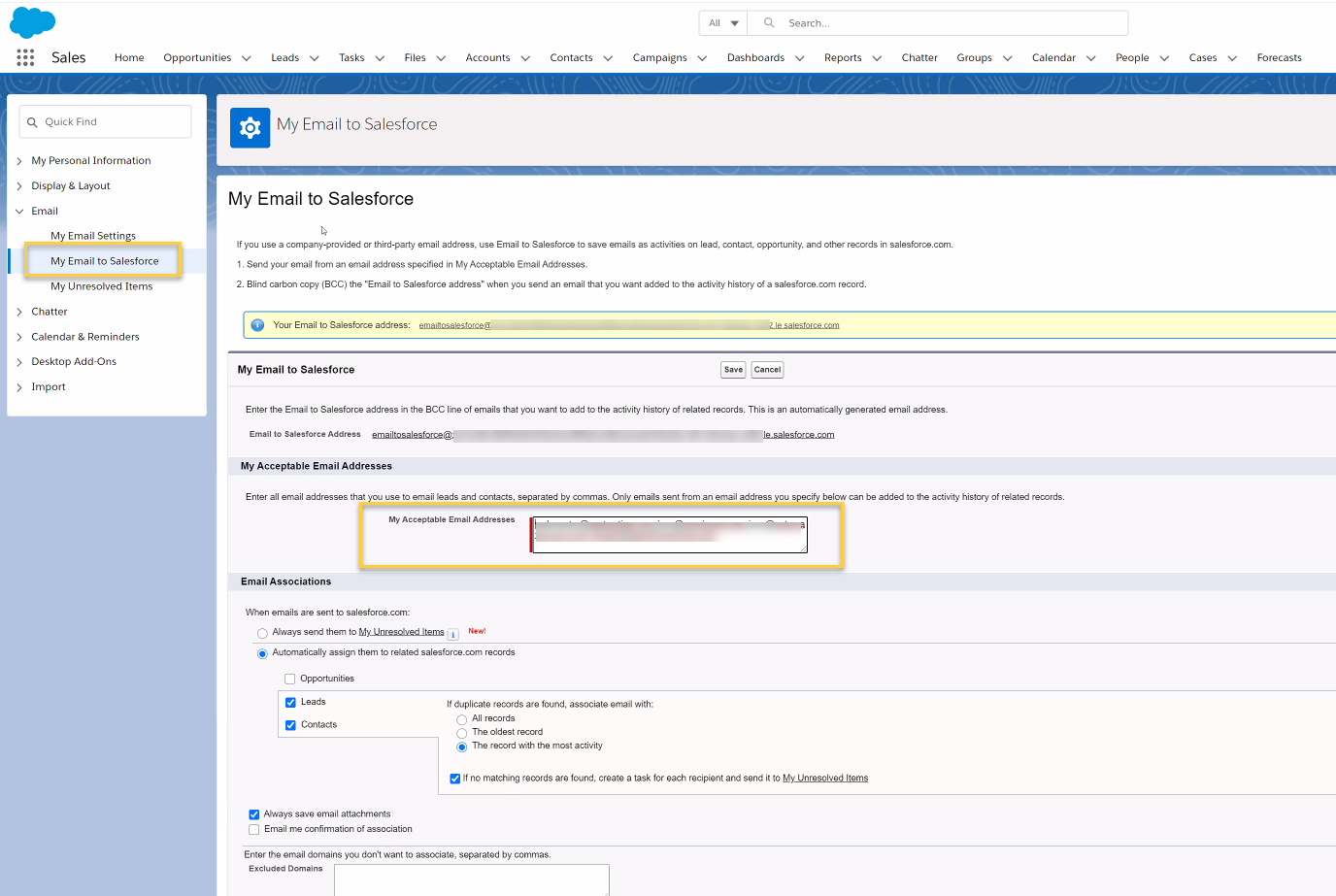Click the Excluded Domains text area
The width and height of the screenshot is (1336, 896).
click(472, 880)
